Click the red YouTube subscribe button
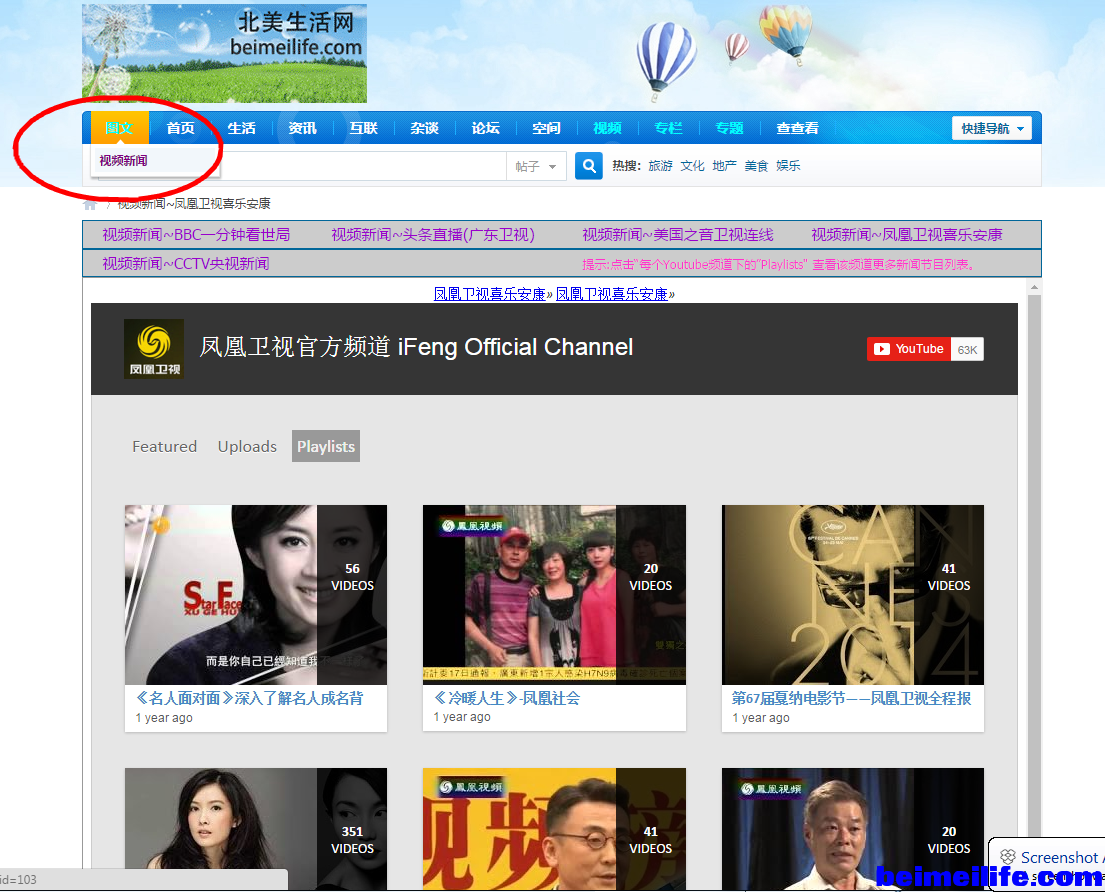Viewport: 1105px width, 892px height. [x=908, y=349]
